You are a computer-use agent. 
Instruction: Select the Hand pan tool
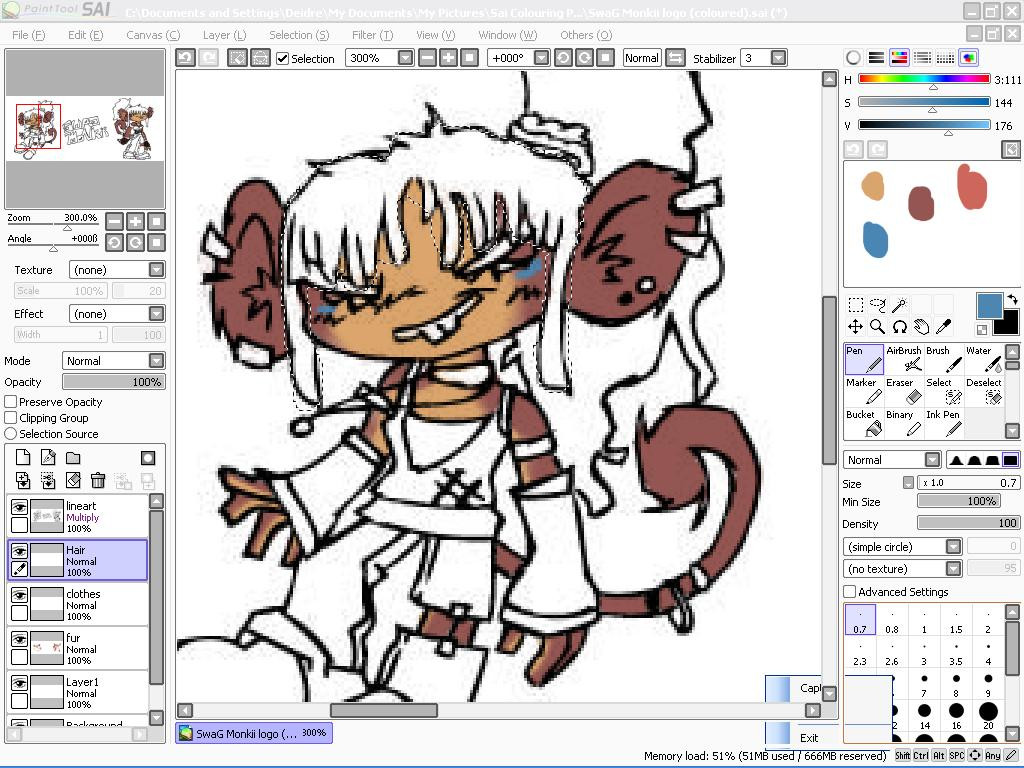(921, 327)
